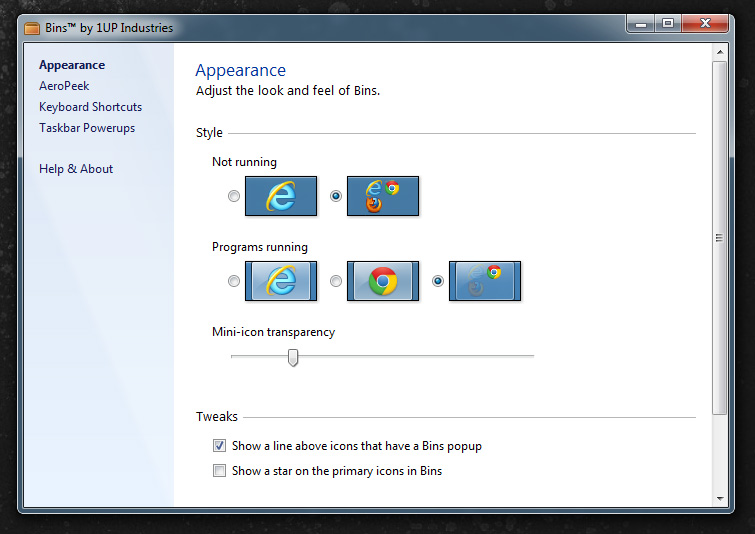Click the Not running single IE icon preview
This screenshot has width=755, height=534.
(281, 196)
